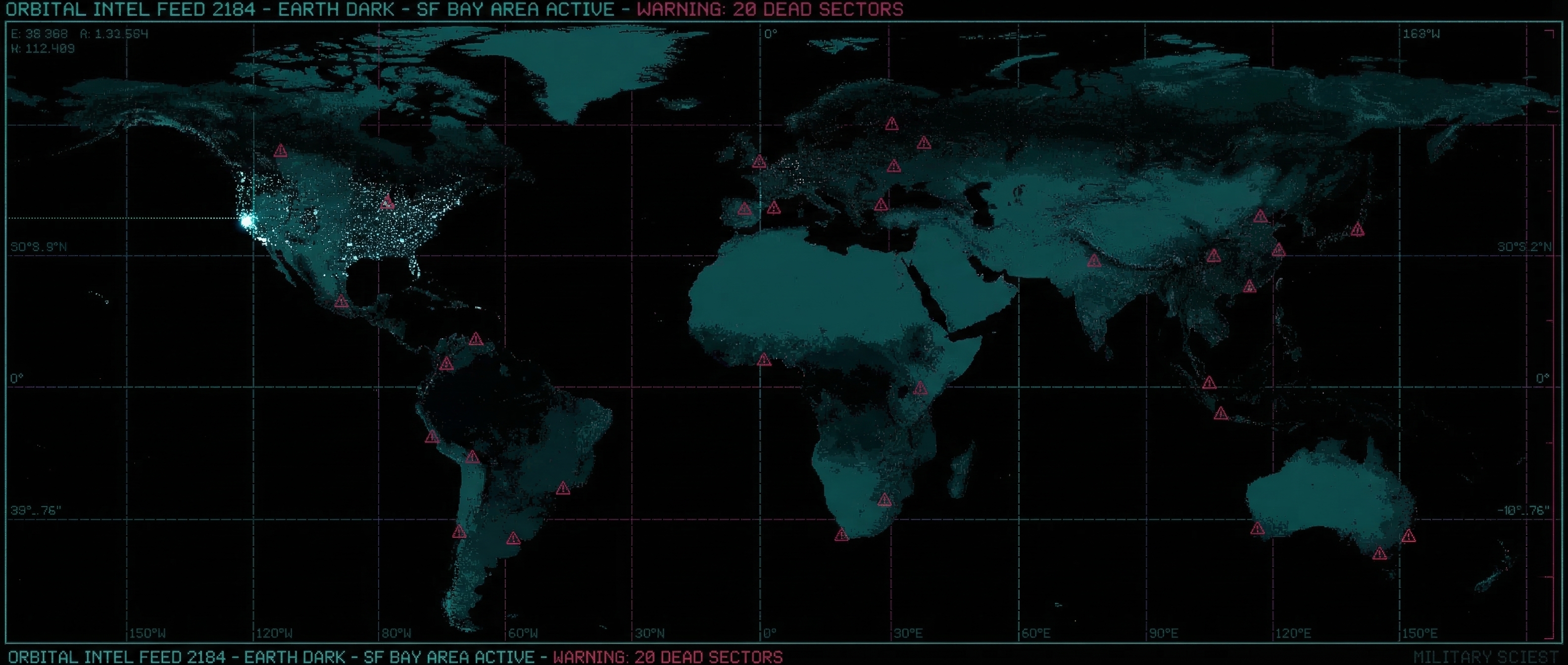Viewport: 1568px width, 665px height.
Task: Click the '120°E' longitude label
Action: click(x=1293, y=633)
